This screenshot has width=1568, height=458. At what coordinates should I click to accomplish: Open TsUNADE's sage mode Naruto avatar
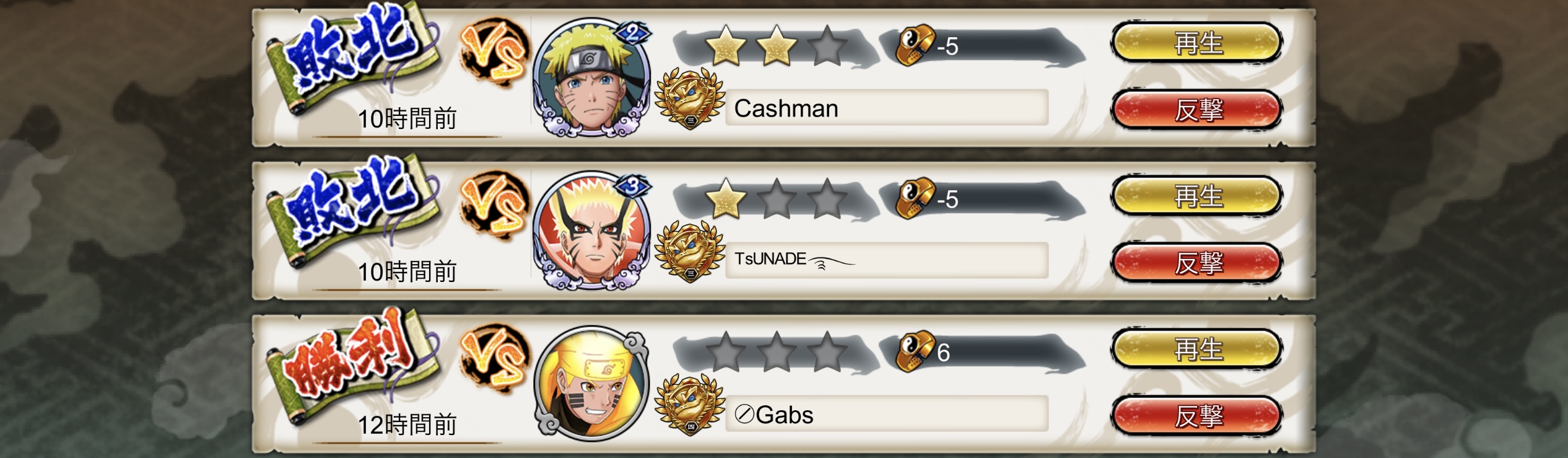(x=591, y=231)
